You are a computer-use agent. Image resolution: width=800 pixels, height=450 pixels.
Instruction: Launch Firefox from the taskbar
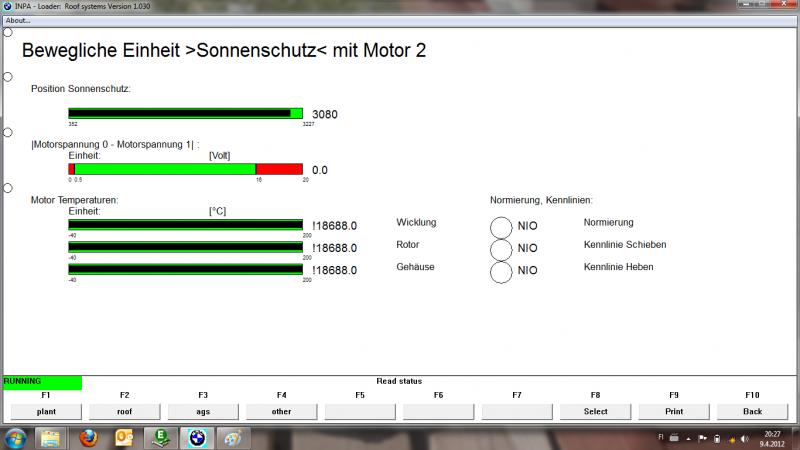click(88, 438)
